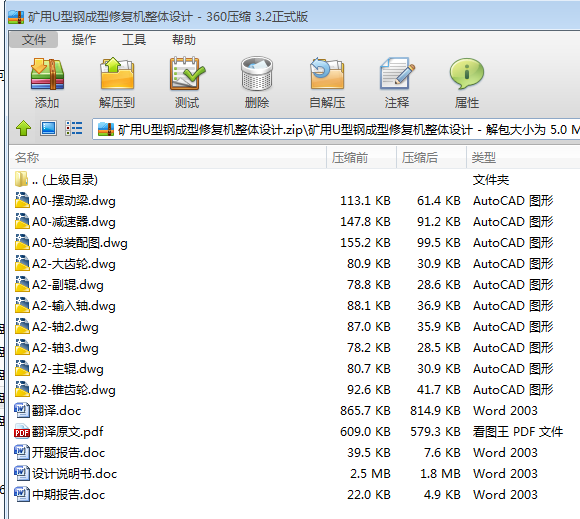The height and width of the screenshot is (519, 580).
Task: Select the A2-大齿轮.dwg file icon
Action: 22,264
